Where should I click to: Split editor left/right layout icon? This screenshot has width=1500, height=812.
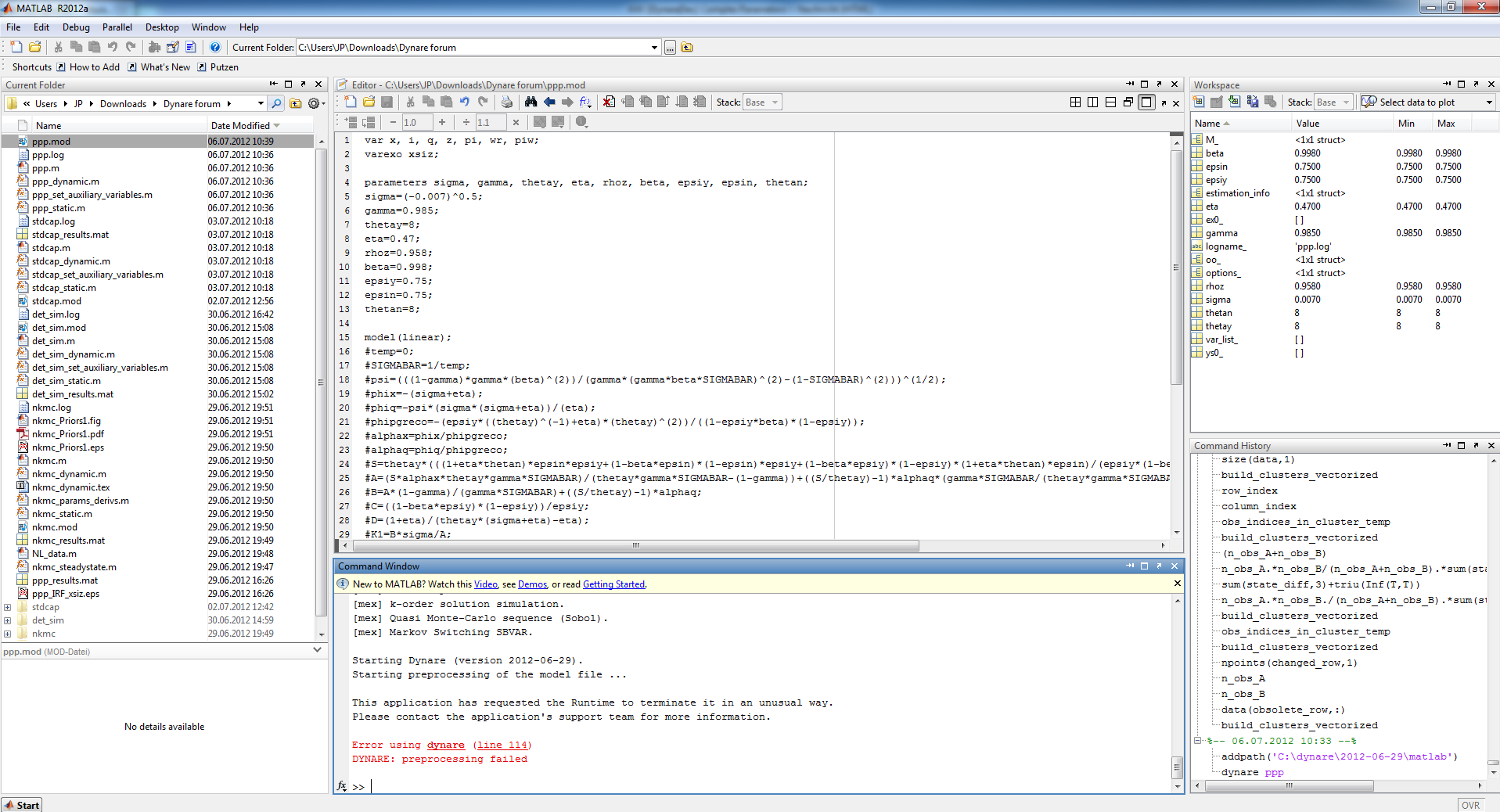coord(1092,102)
